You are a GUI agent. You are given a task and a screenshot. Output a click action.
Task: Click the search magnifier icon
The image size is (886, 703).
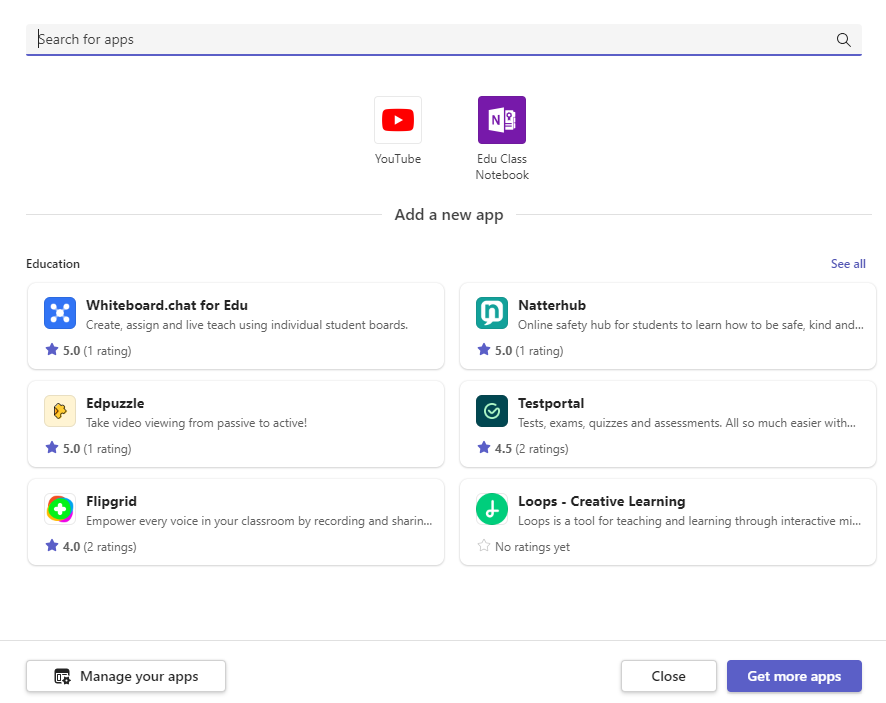tap(843, 40)
